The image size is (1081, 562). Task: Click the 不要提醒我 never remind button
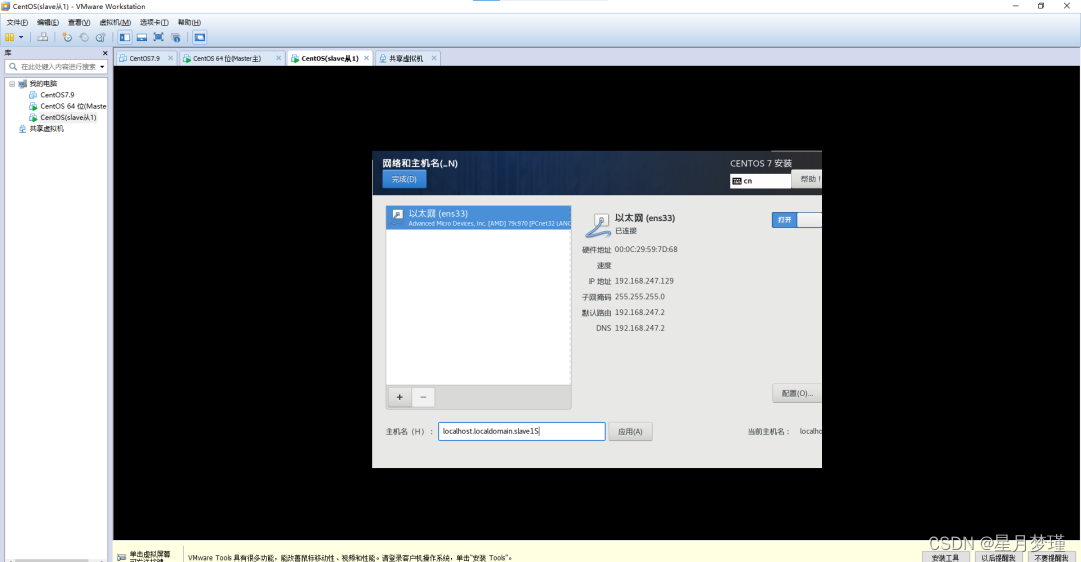1051,557
